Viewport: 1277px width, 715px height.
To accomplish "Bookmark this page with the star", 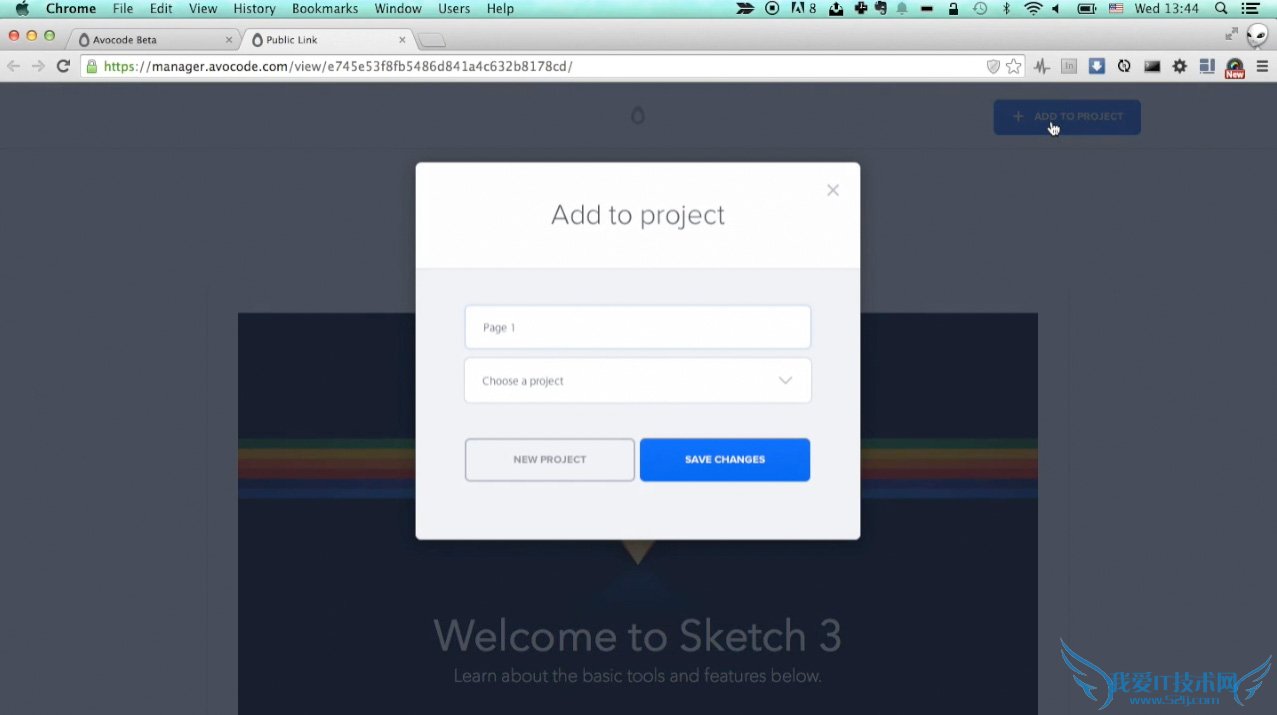I will (x=1014, y=66).
